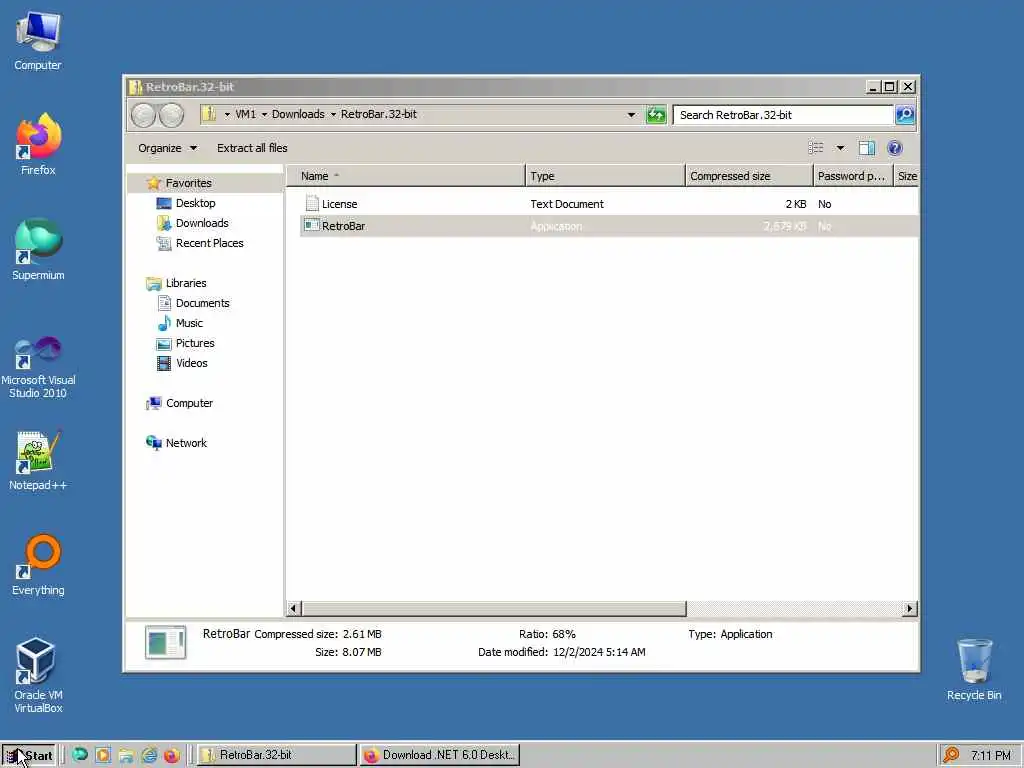1024x768 pixels.
Task: Click the Text Document type cell
Action: coord(567,204)
